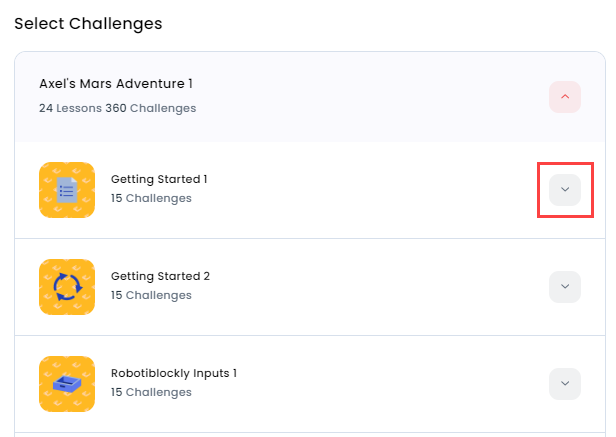The image size is (616, 437).
Task: Click the Getting Started 1 document list icon
Action: coord(67,190)
